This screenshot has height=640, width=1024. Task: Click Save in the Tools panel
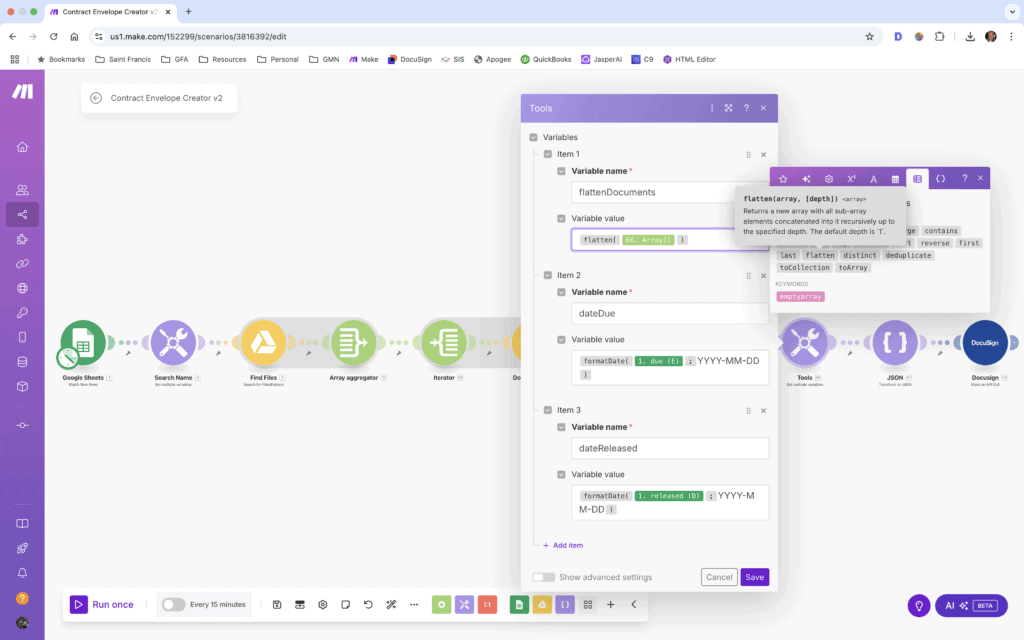[754, 577]
